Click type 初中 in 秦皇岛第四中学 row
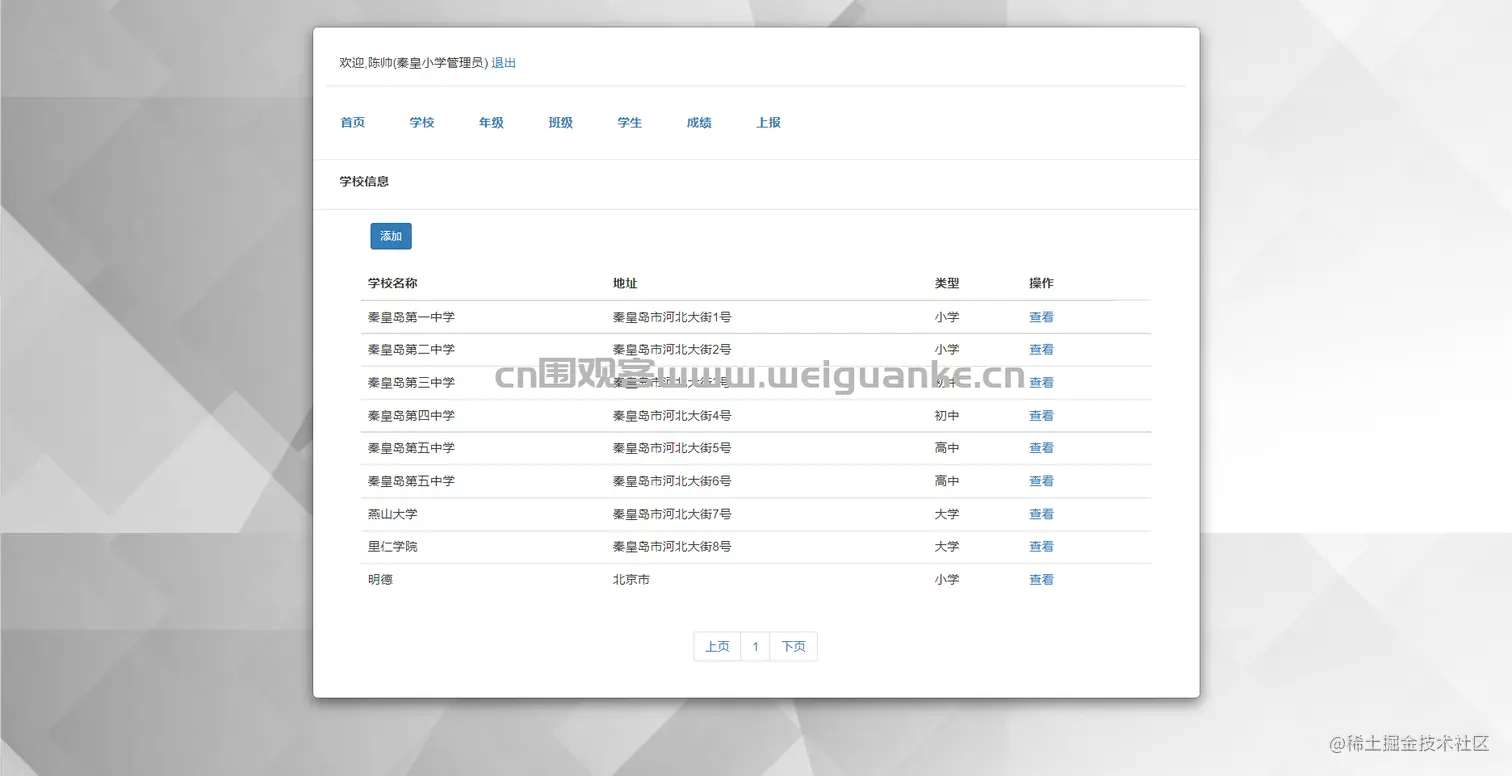The width and height of the screenshot is (1512, 776). pos(947,416)
